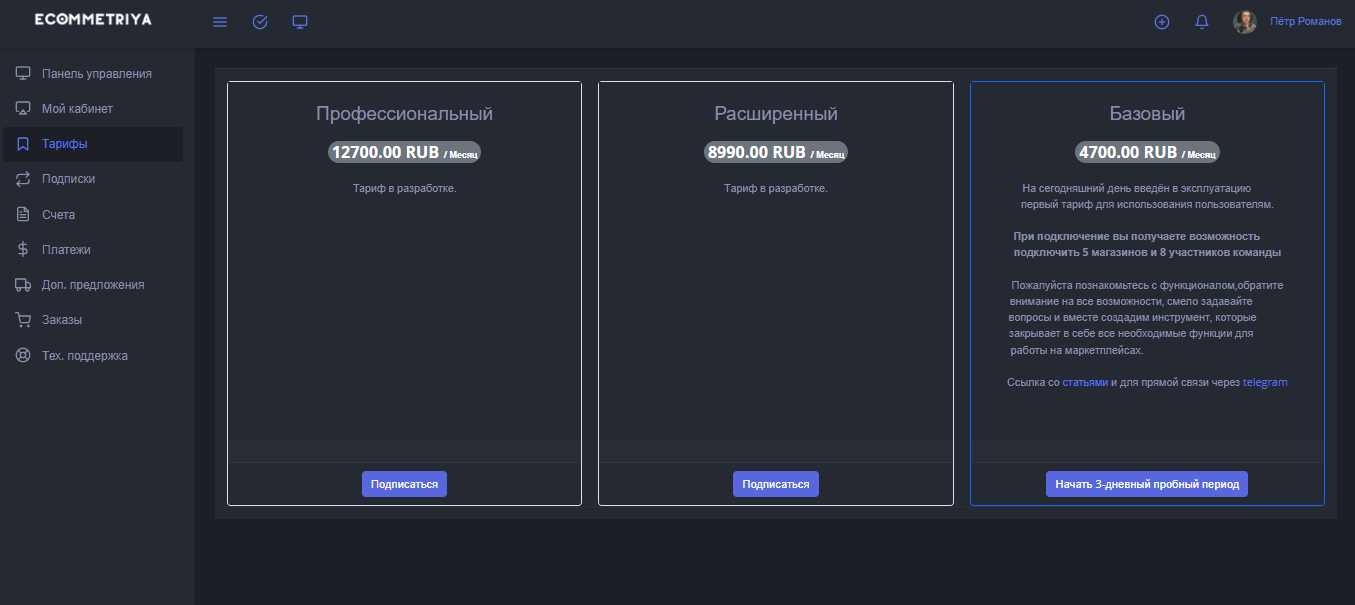Open Панель управления in sidebar
The width and height of the screenshot is (1355, 605).
96,74
